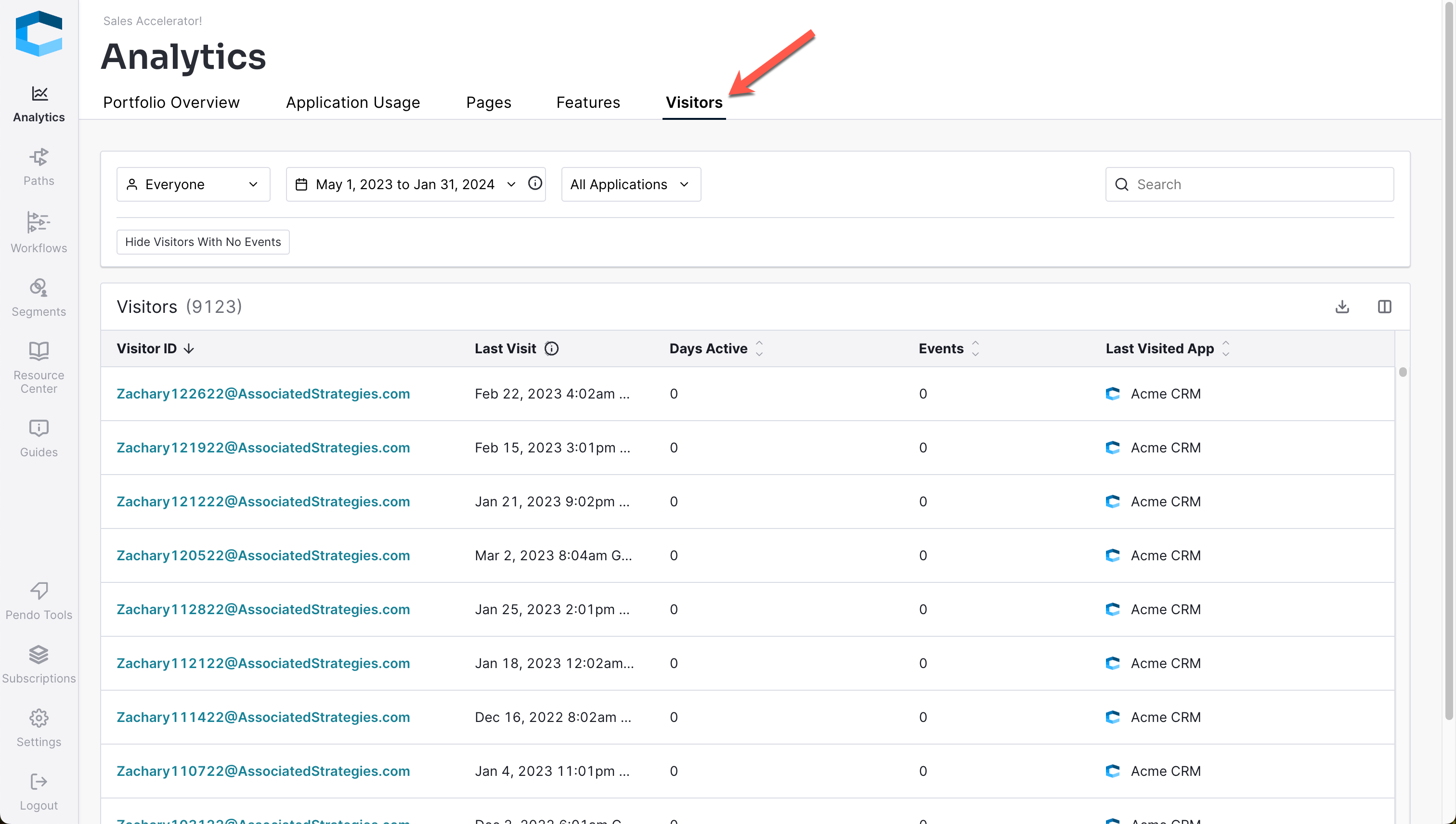Sort table by Visitor ID arrow
Screen dimensions: 1456x824
point(189,348)
